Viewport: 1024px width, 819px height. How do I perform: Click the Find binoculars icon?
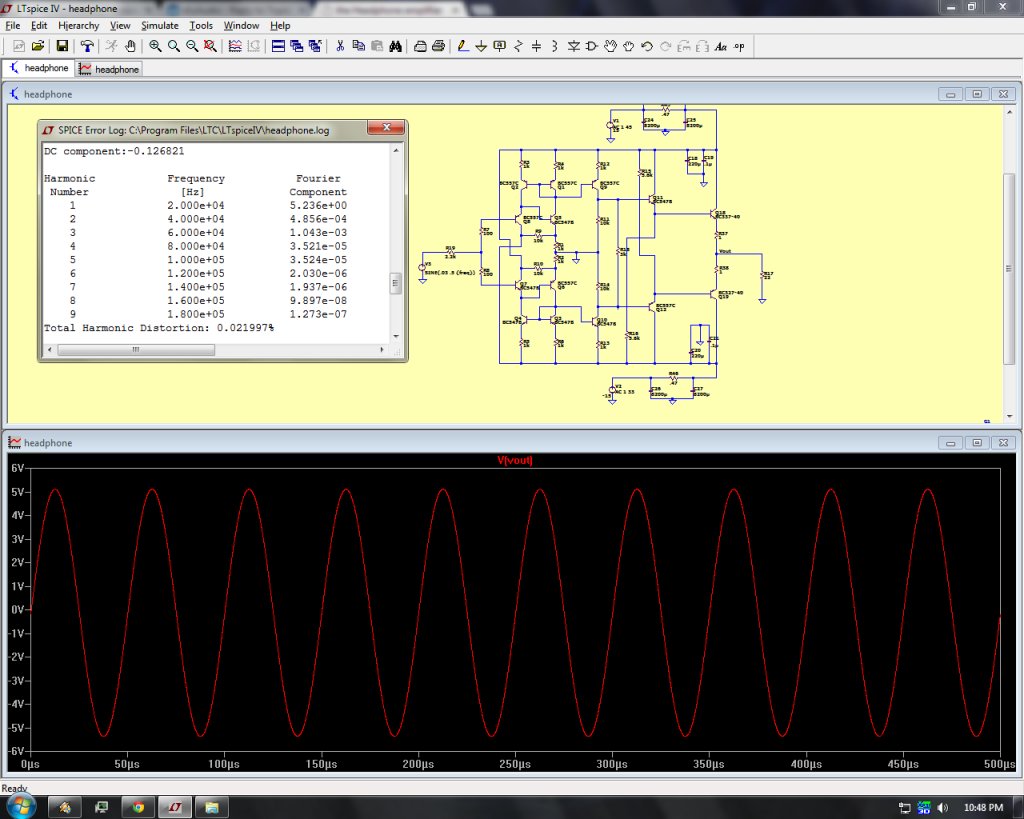(x=395, y=46)
